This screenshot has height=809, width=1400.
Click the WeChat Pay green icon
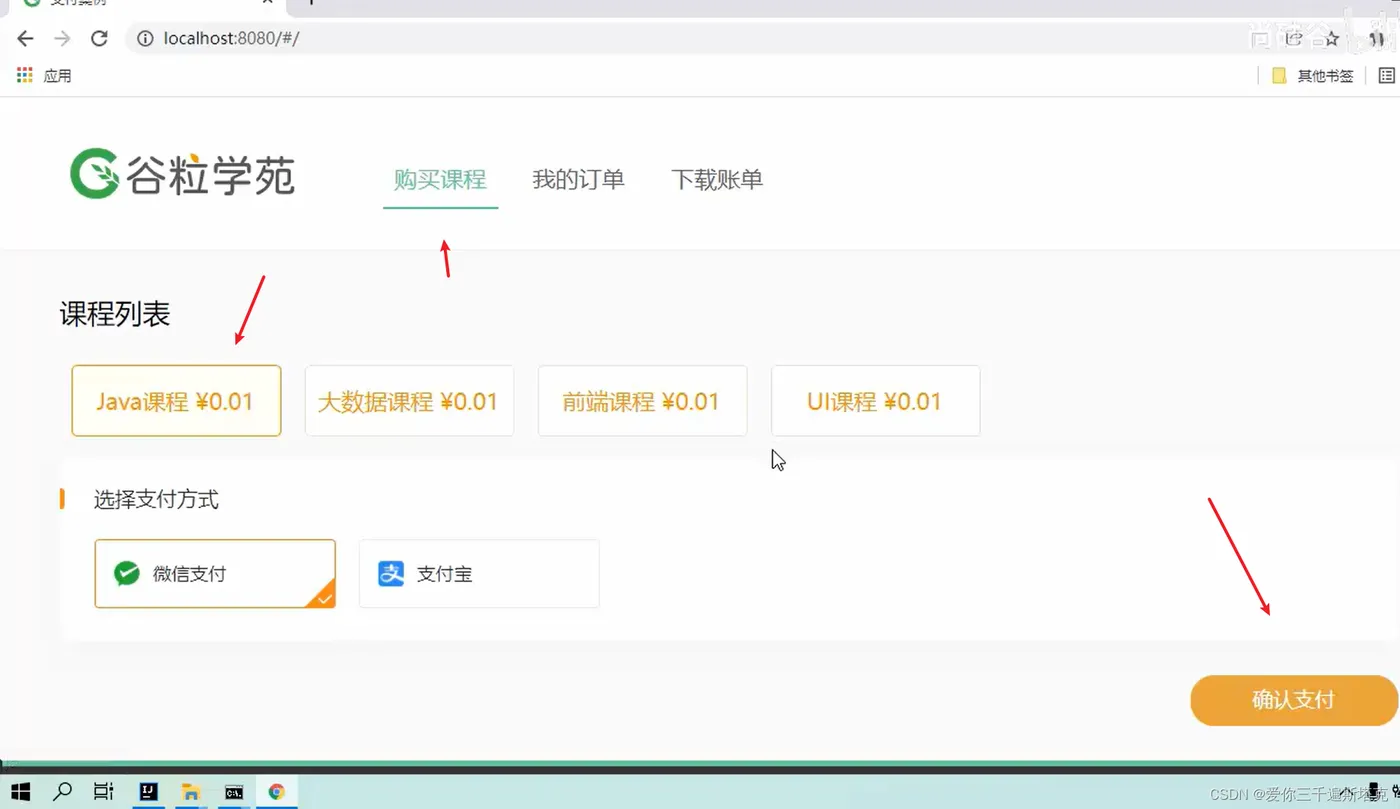pos(127,574)
